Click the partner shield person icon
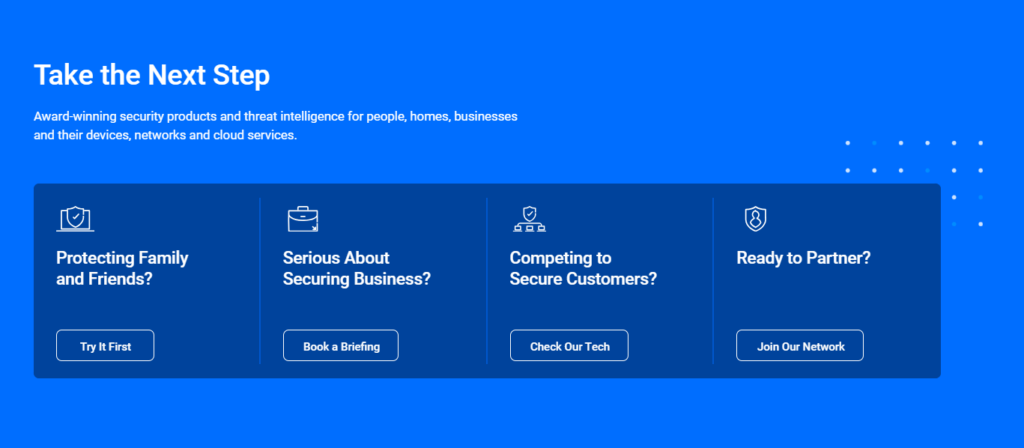1024x448 pixels. click(756, 219)
